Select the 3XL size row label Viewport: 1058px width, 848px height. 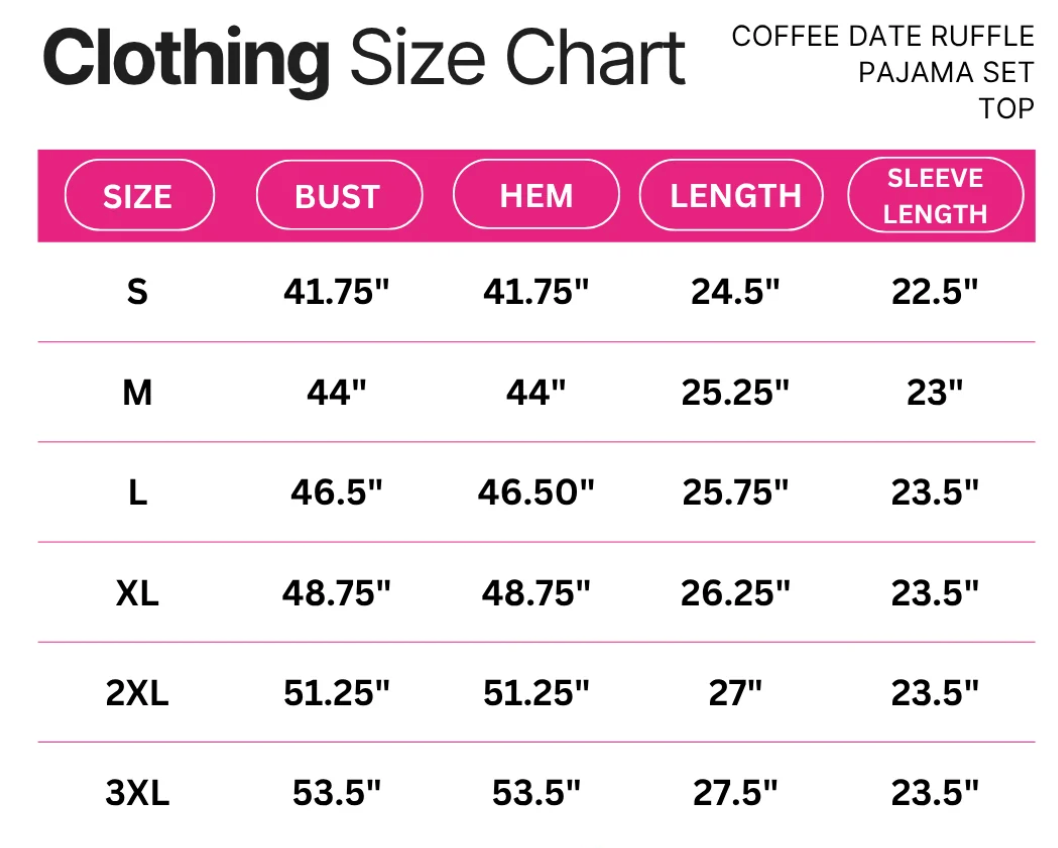pyautogui.click(x=138, y=793)
